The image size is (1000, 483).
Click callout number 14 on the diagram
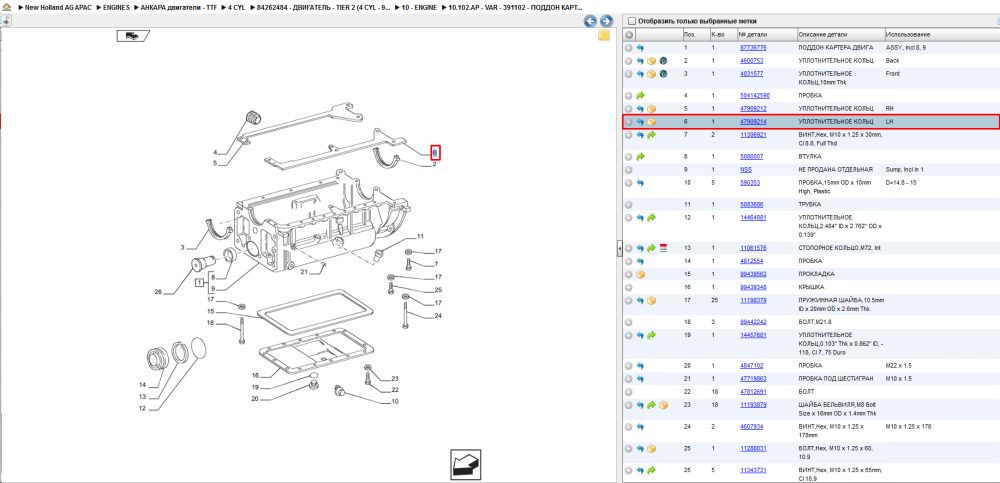tap(142, 385)
